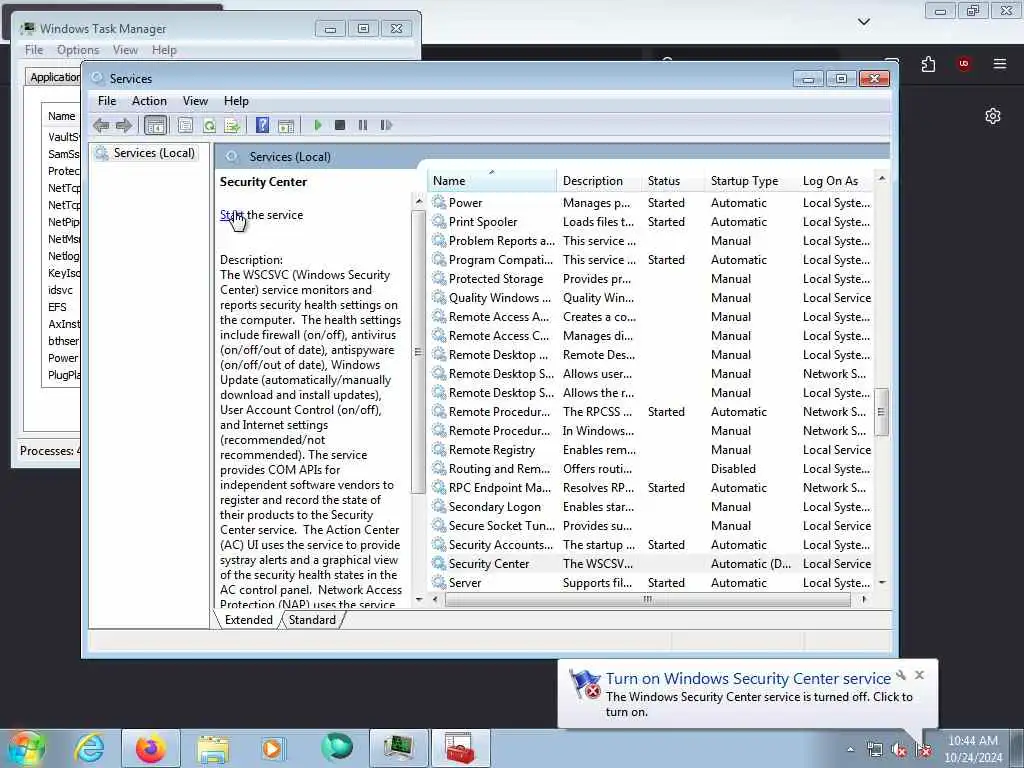Show hidden tray icons arrow
Image resolution: width=1024 pixels, height=768 pixels.
click(x=850, y=749)
